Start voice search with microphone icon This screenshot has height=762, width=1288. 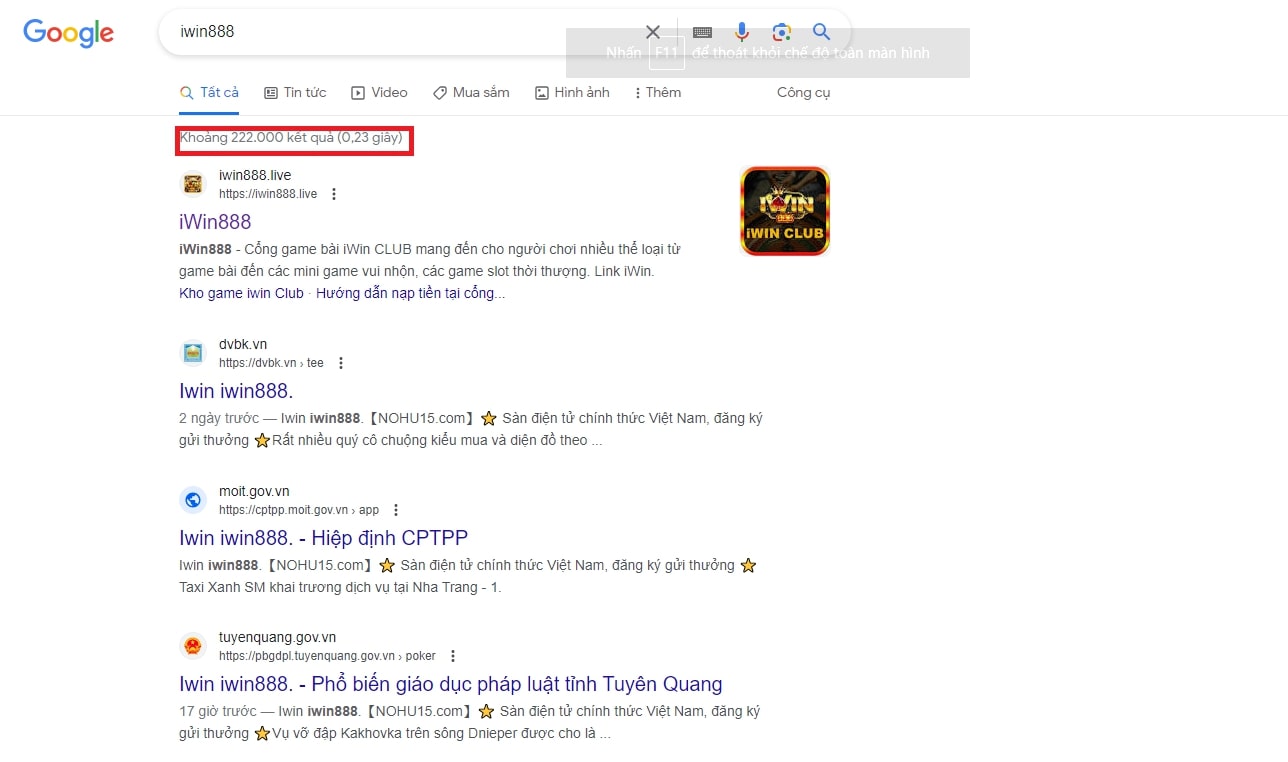tap(742, 32)
